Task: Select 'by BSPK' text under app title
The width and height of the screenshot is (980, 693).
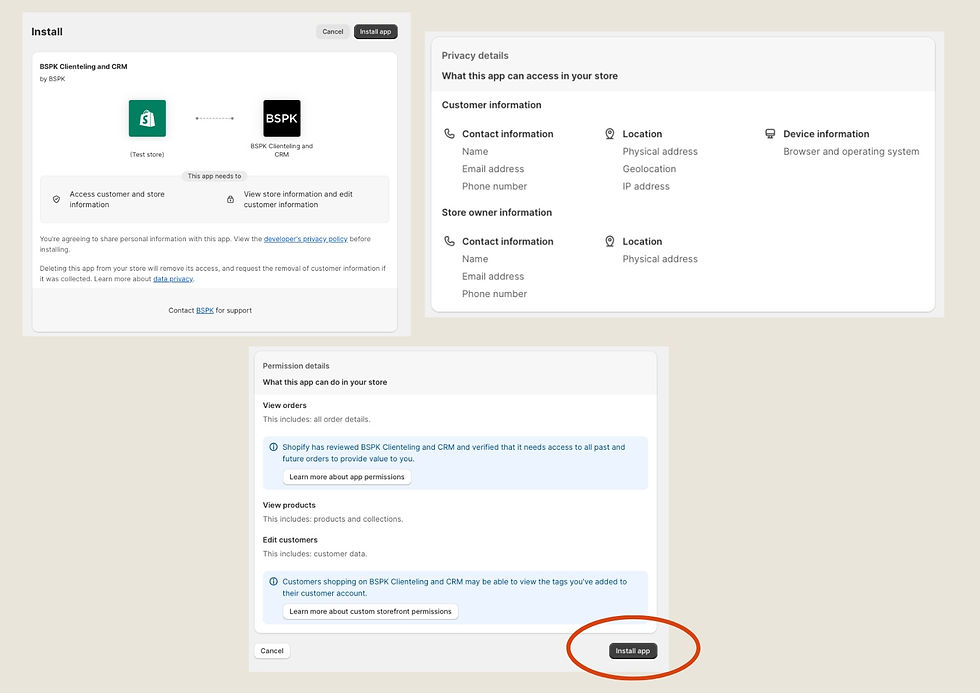Action: point(52,79)
